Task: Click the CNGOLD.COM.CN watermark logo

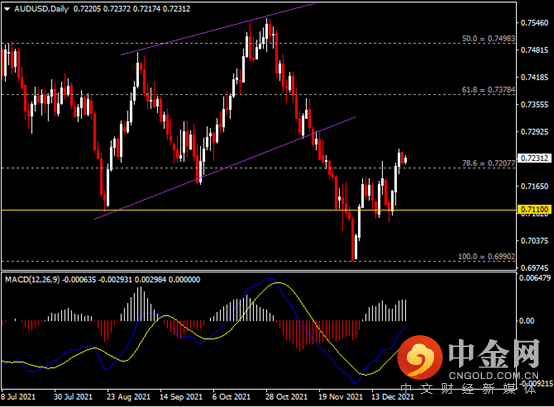Action: tap(468, 359)
